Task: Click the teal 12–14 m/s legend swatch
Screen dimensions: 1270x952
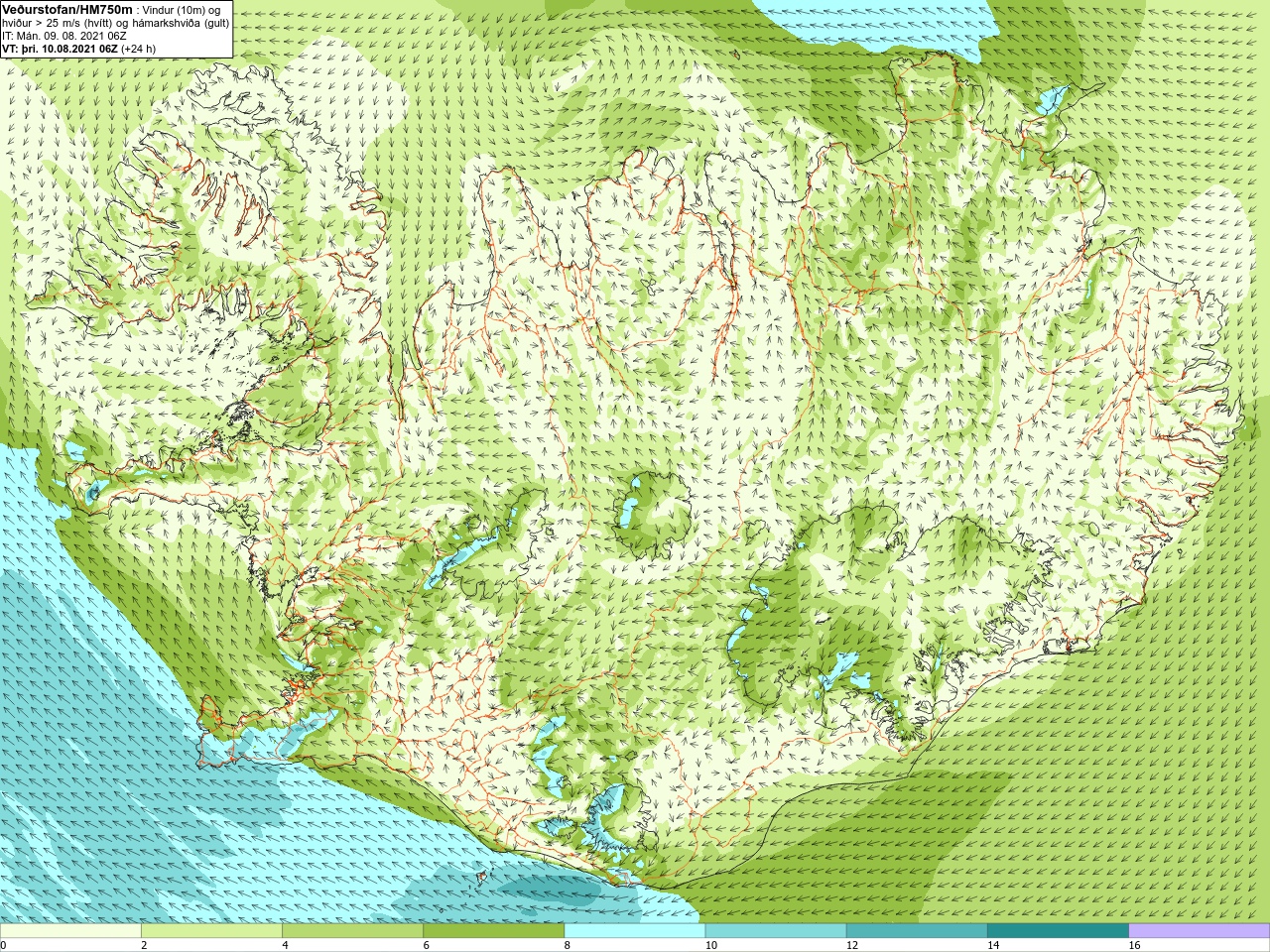Action: coord(917,931)
